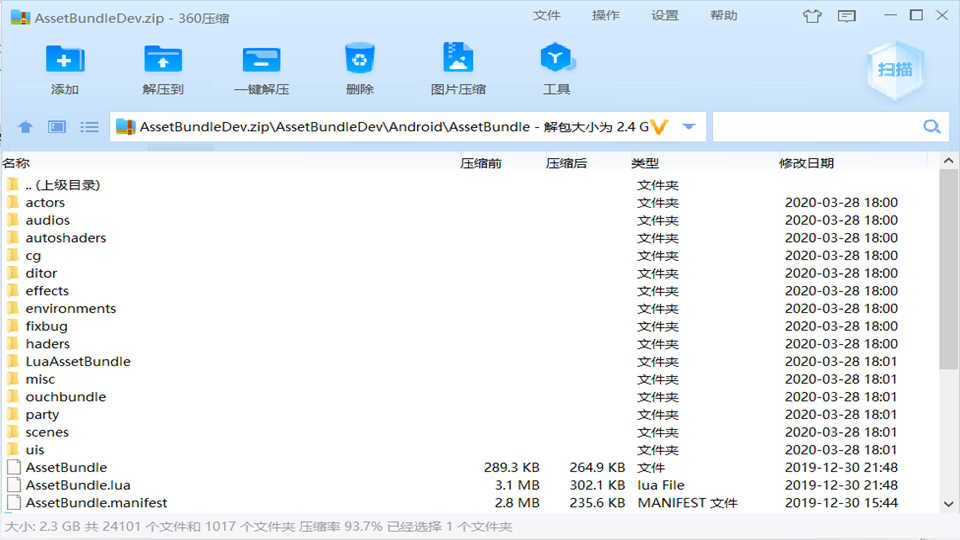
Task: Select the fixbug folder
Action: [47, 326]
